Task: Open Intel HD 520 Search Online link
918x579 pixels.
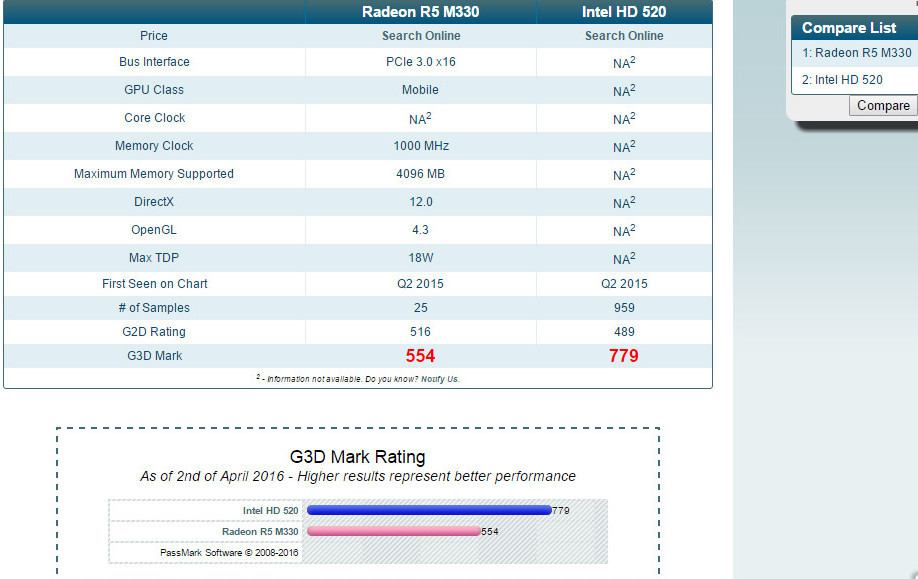Action: point(624,36)
